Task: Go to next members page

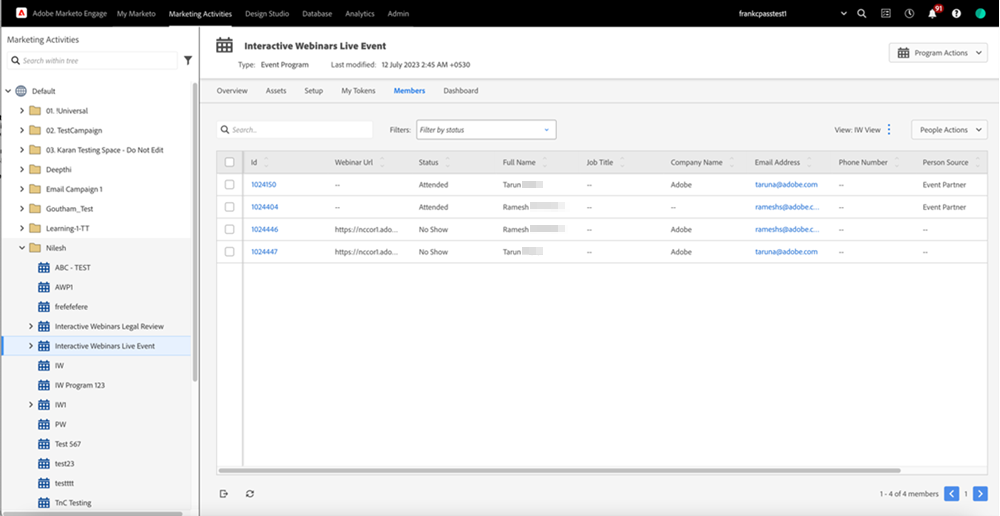Action: [980, 494]
